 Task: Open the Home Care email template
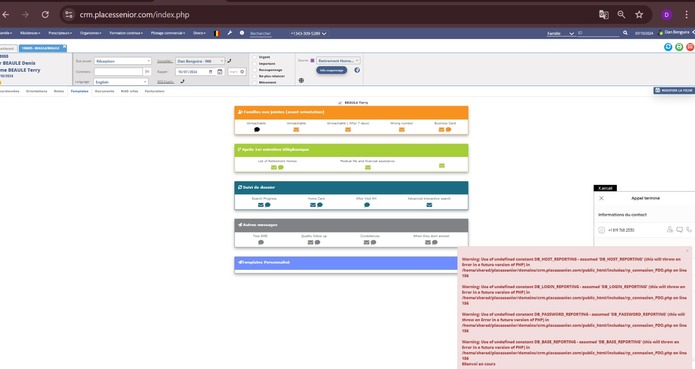313,205
